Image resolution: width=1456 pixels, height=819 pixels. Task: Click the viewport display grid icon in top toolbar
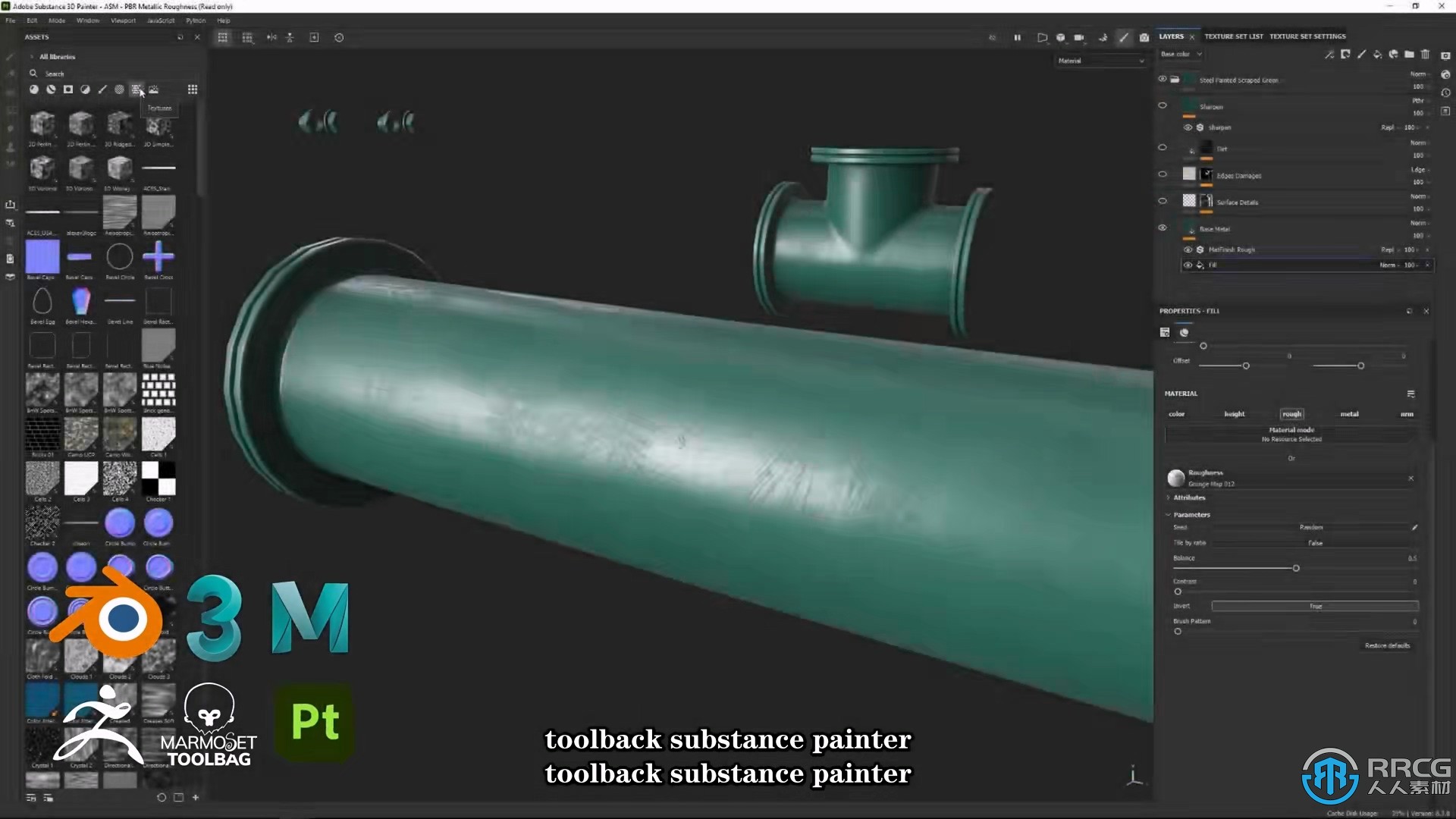(x=223, y=37)
